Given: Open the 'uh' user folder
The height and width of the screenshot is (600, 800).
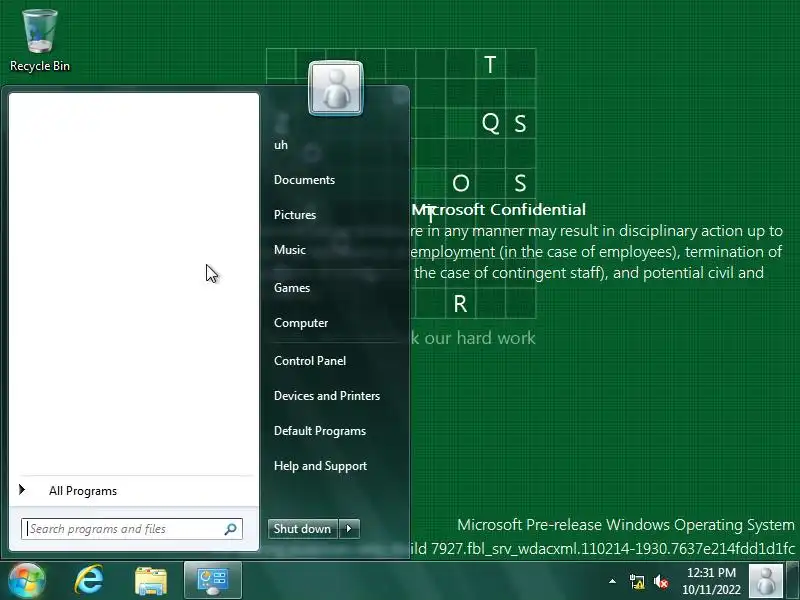Looking at the screenshot, I should click(281, 145).
